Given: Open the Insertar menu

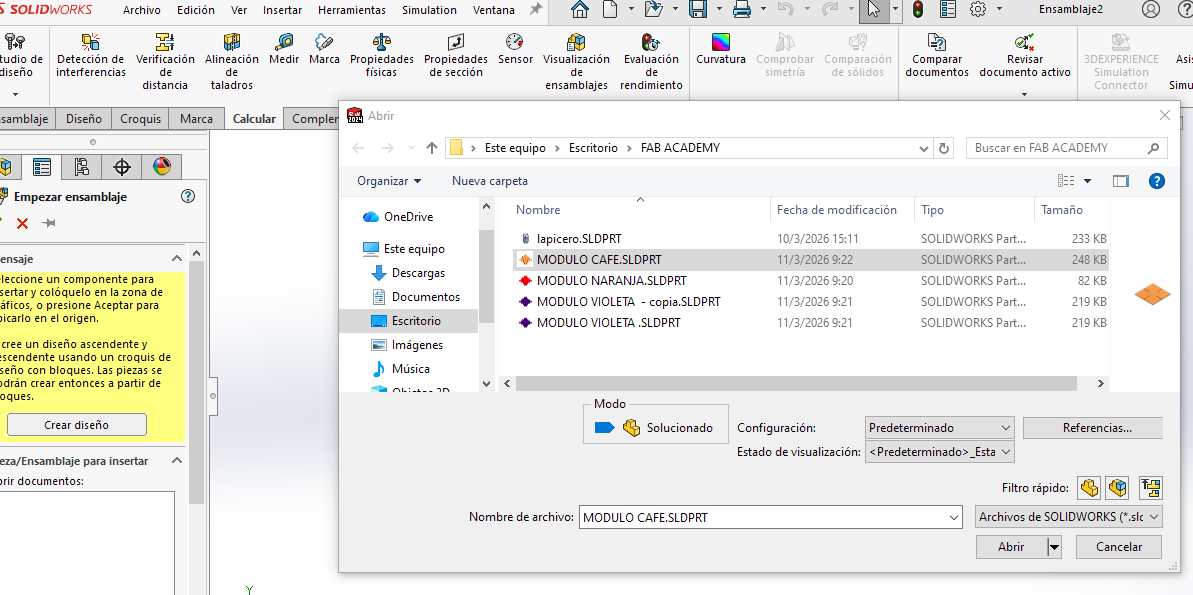Looking at the screenshot, I should tap(282, 10).
